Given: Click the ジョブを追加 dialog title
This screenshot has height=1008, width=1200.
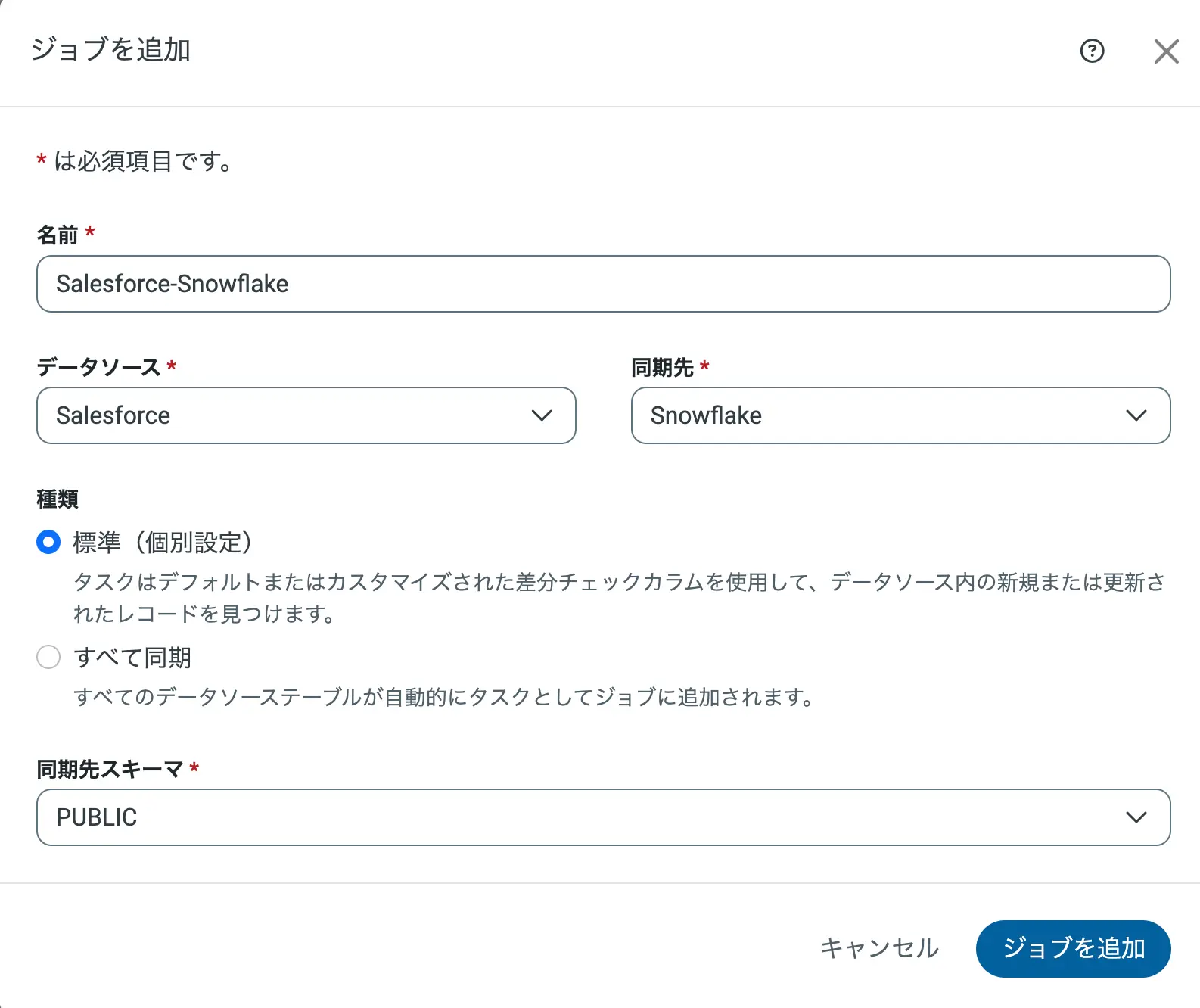Looking at the screenshot, I should [x=110, y=50].
